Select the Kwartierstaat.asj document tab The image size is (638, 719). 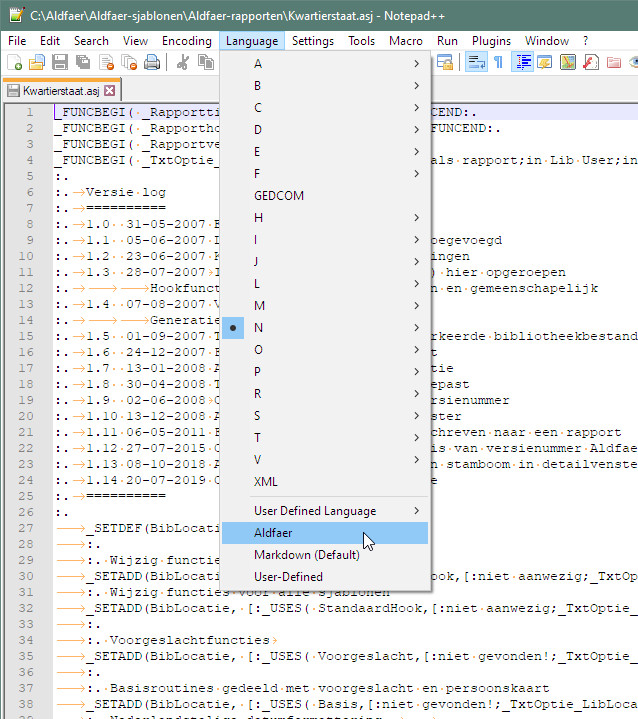[61, 90]
